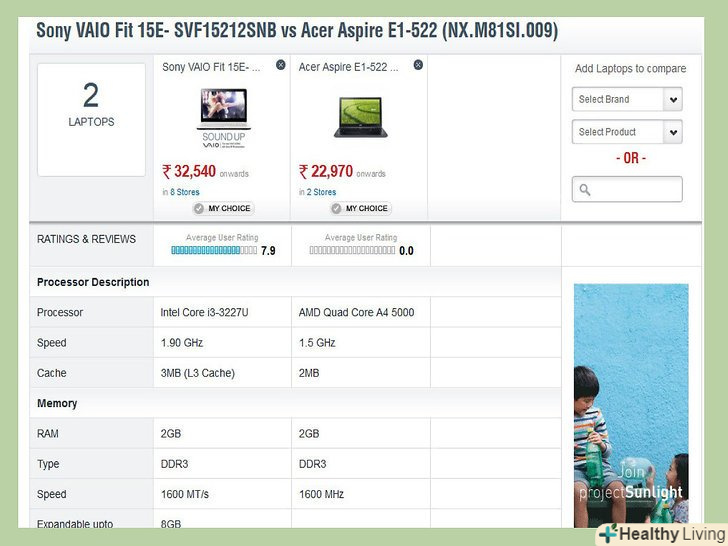
Task: Remove Sony VAIO Fit 15E from comparison
Action: click(x=280, y=65)
